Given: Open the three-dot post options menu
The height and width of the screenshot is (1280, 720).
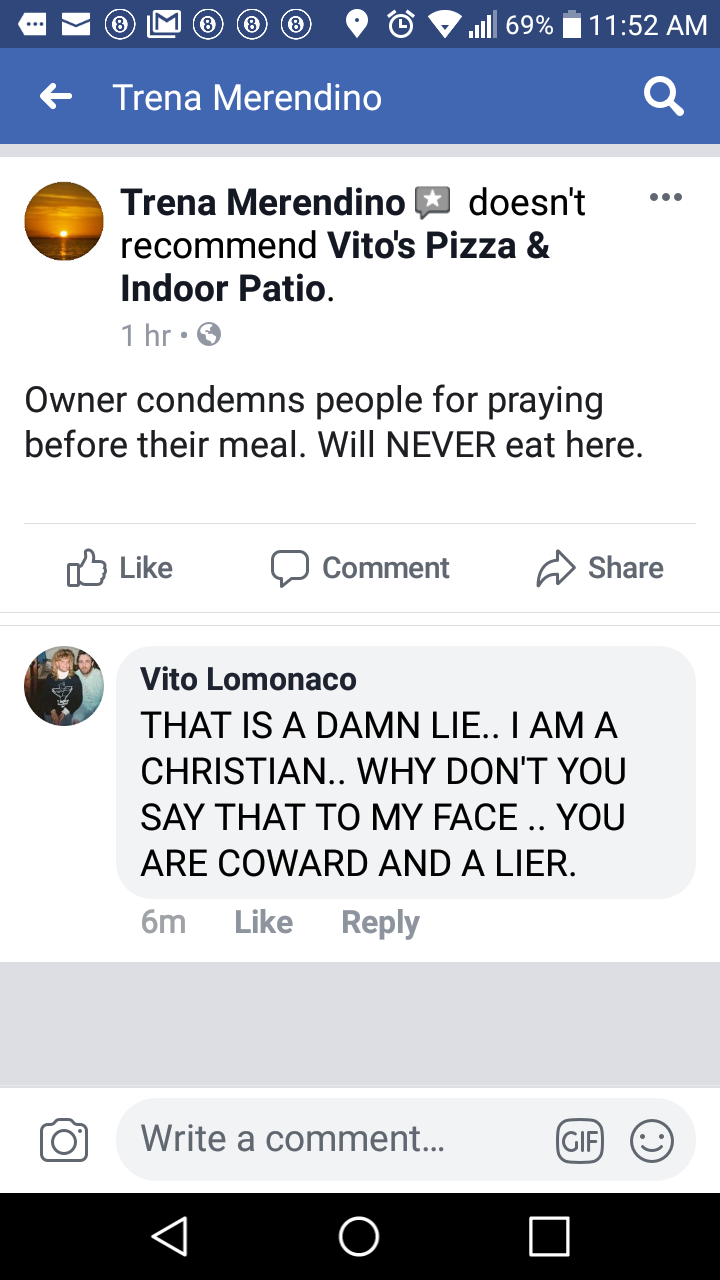Looking at the screenshot, I should [x=665, y=197].
